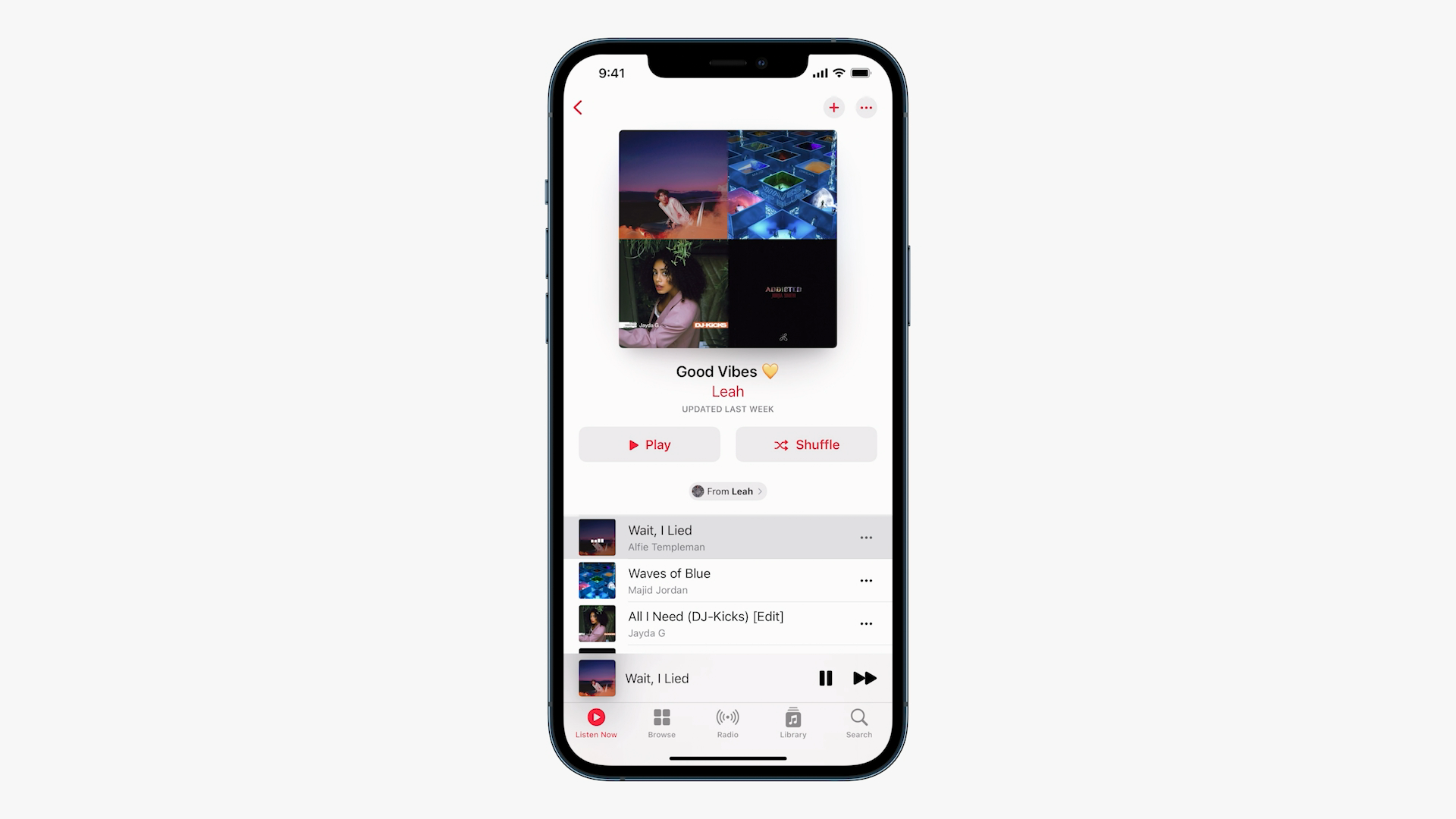This screenshot has width=1456, height=819.
Task: Switch to Browse tab
Action: [661, 723]
